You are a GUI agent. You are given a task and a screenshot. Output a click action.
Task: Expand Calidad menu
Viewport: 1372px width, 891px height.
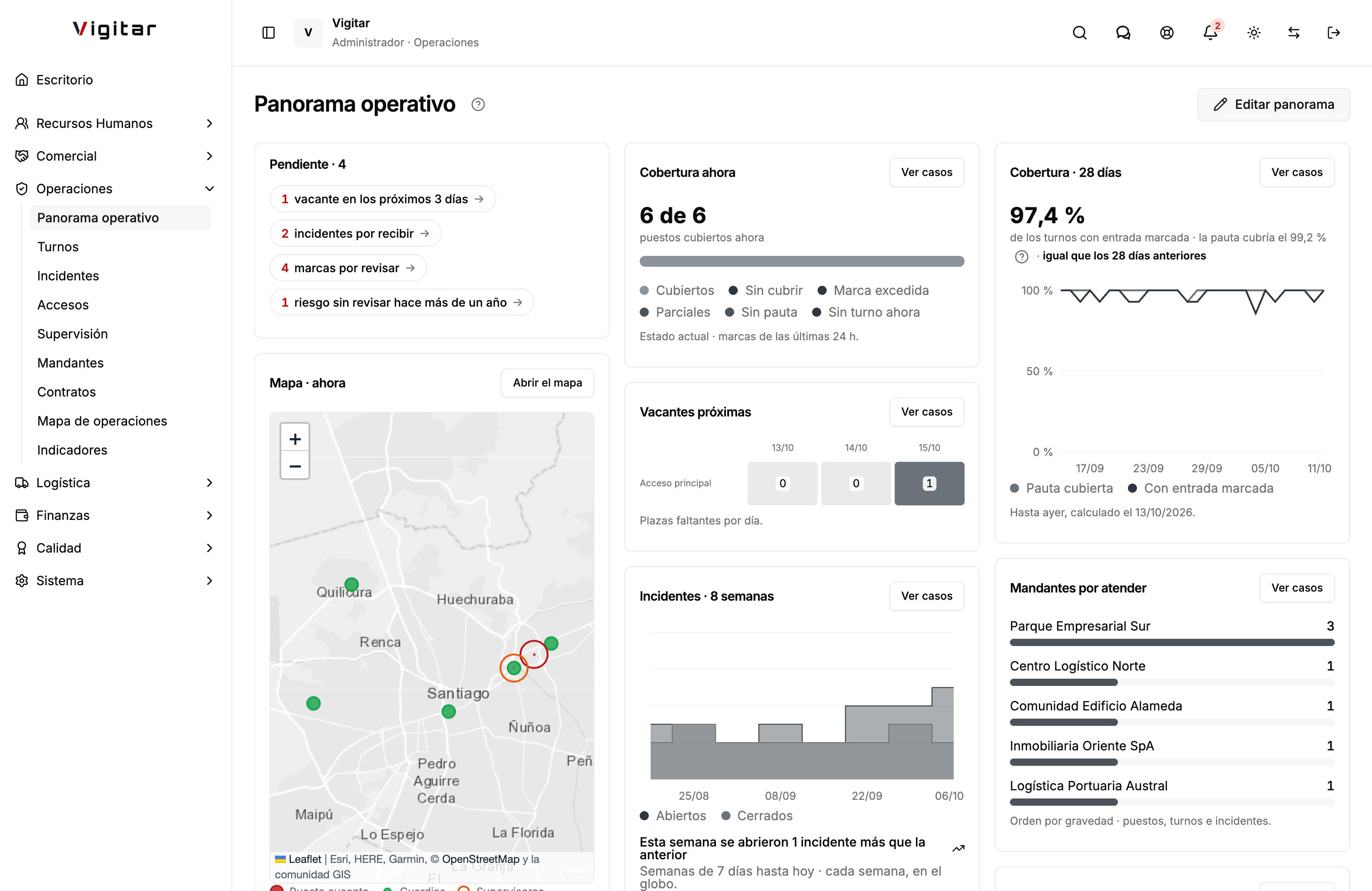(x=115, y=548)
